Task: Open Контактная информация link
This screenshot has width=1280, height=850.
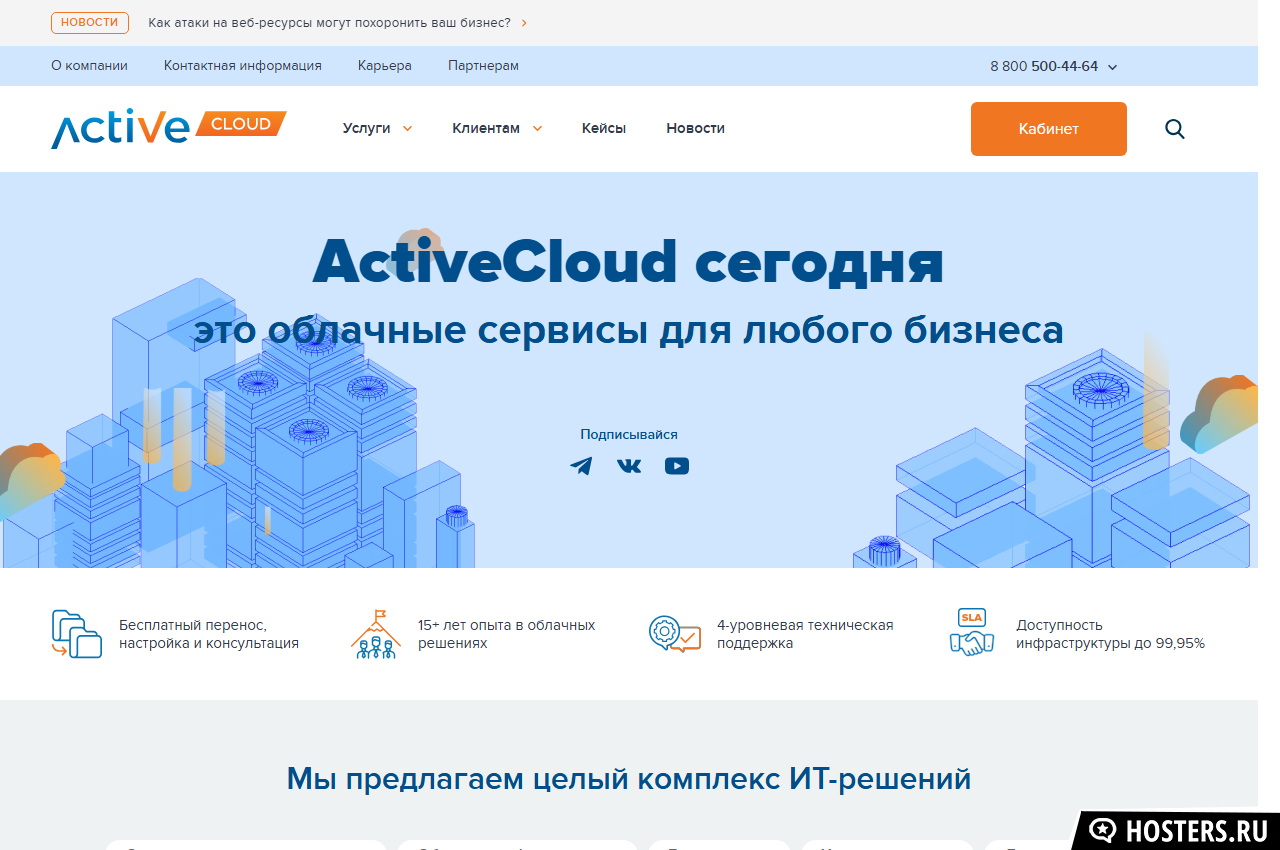Action: [243, 66]
